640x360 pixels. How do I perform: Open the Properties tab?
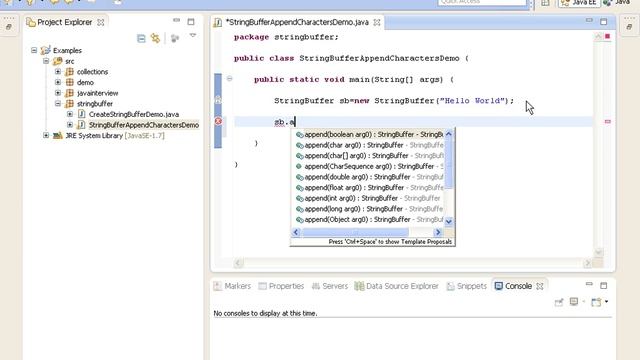pyautogui.click(x=281, y=286)
